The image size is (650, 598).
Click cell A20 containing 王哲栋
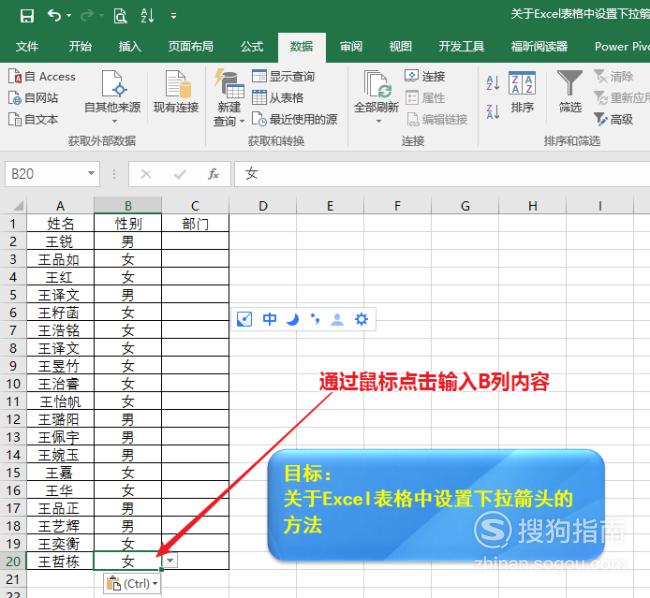click(x=61, y=561)
